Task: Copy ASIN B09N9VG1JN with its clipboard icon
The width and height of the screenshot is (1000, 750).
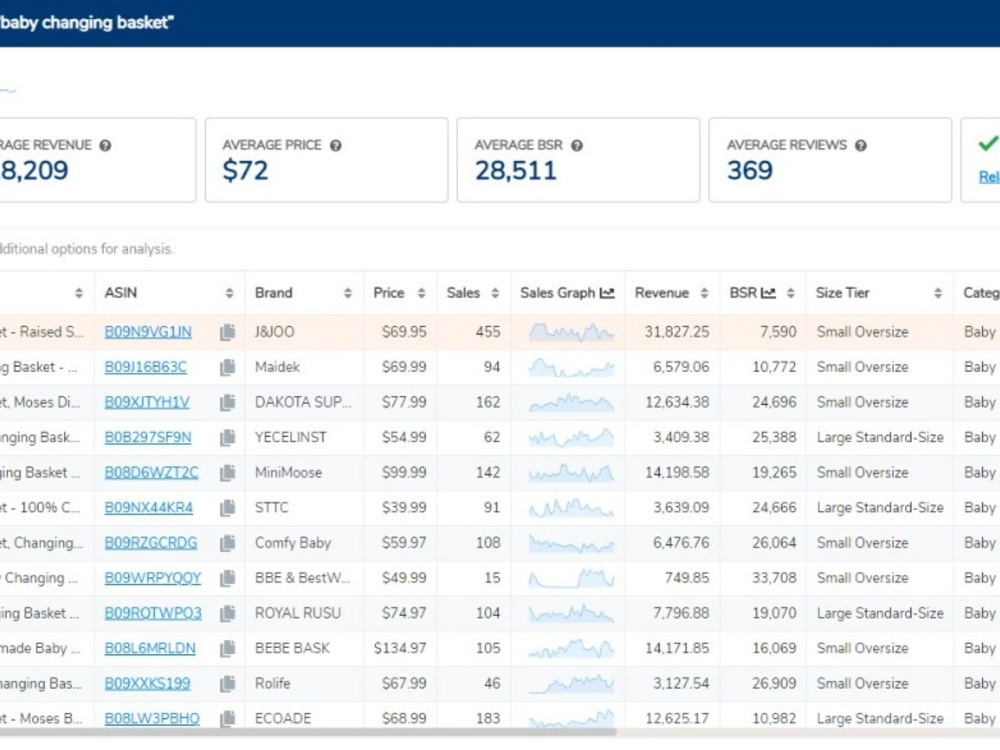Action: pyautogui.click(x=228, y=332)
